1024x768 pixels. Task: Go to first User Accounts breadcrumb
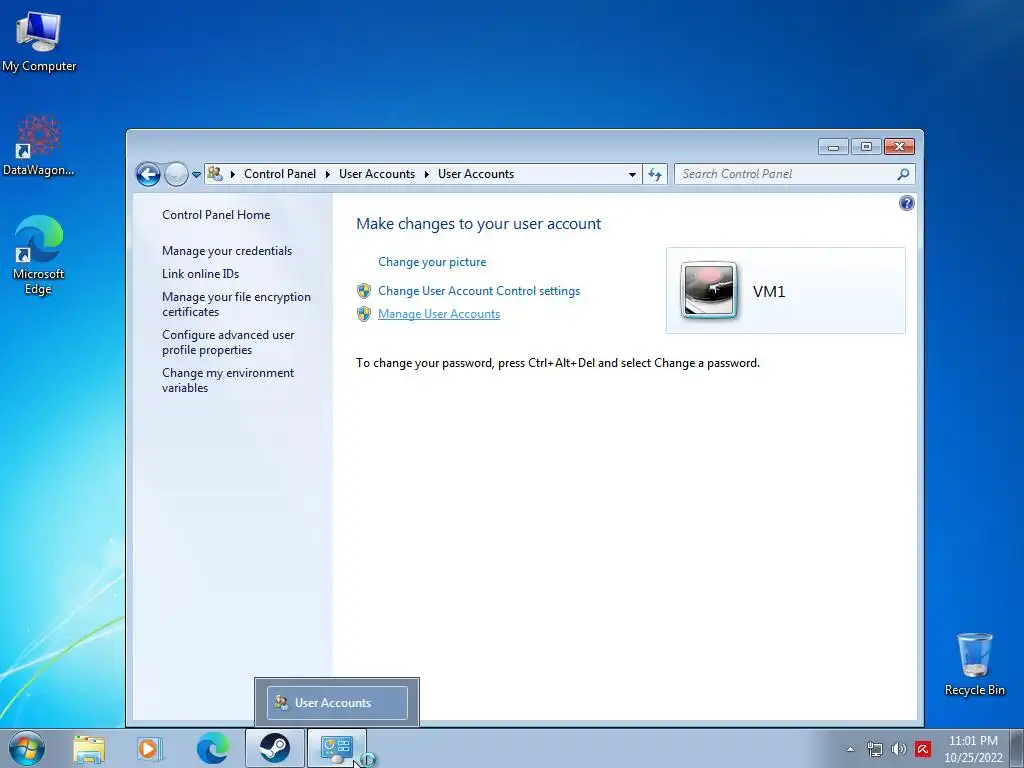point(377,174)
